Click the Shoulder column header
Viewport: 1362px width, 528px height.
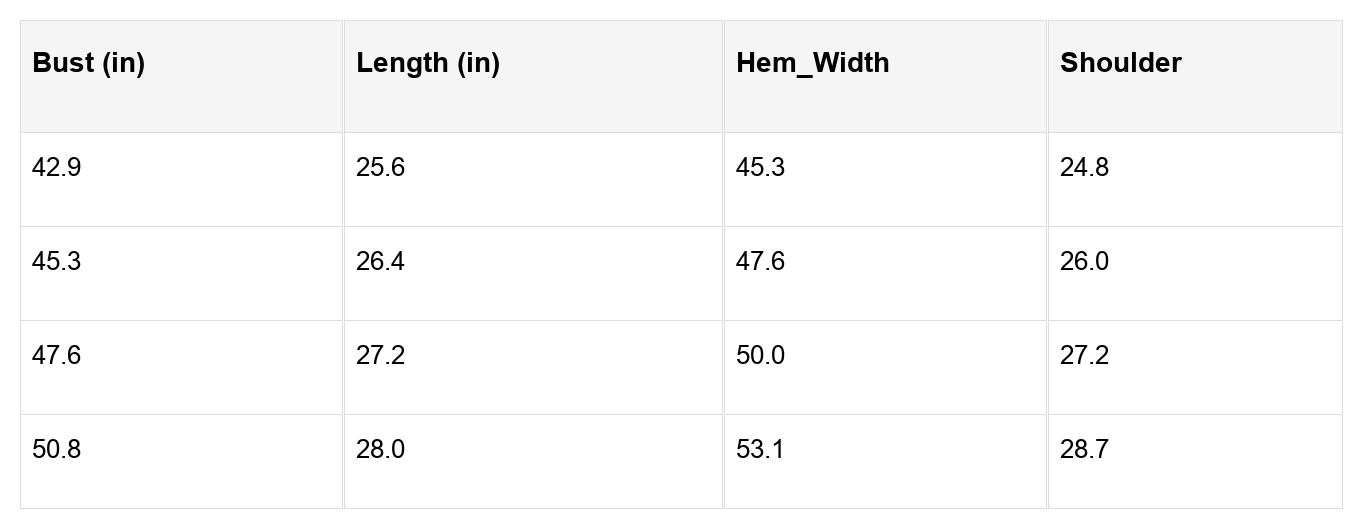(1120, 63)
